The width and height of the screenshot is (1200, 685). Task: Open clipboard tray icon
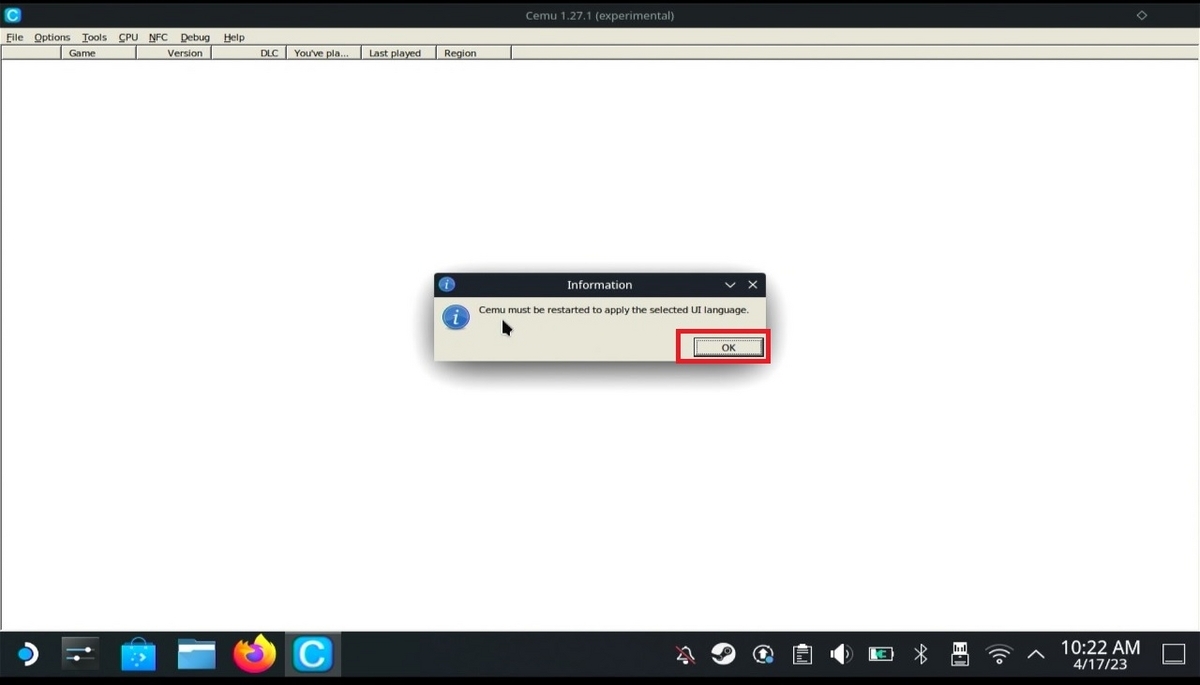[x=802, y=655]
